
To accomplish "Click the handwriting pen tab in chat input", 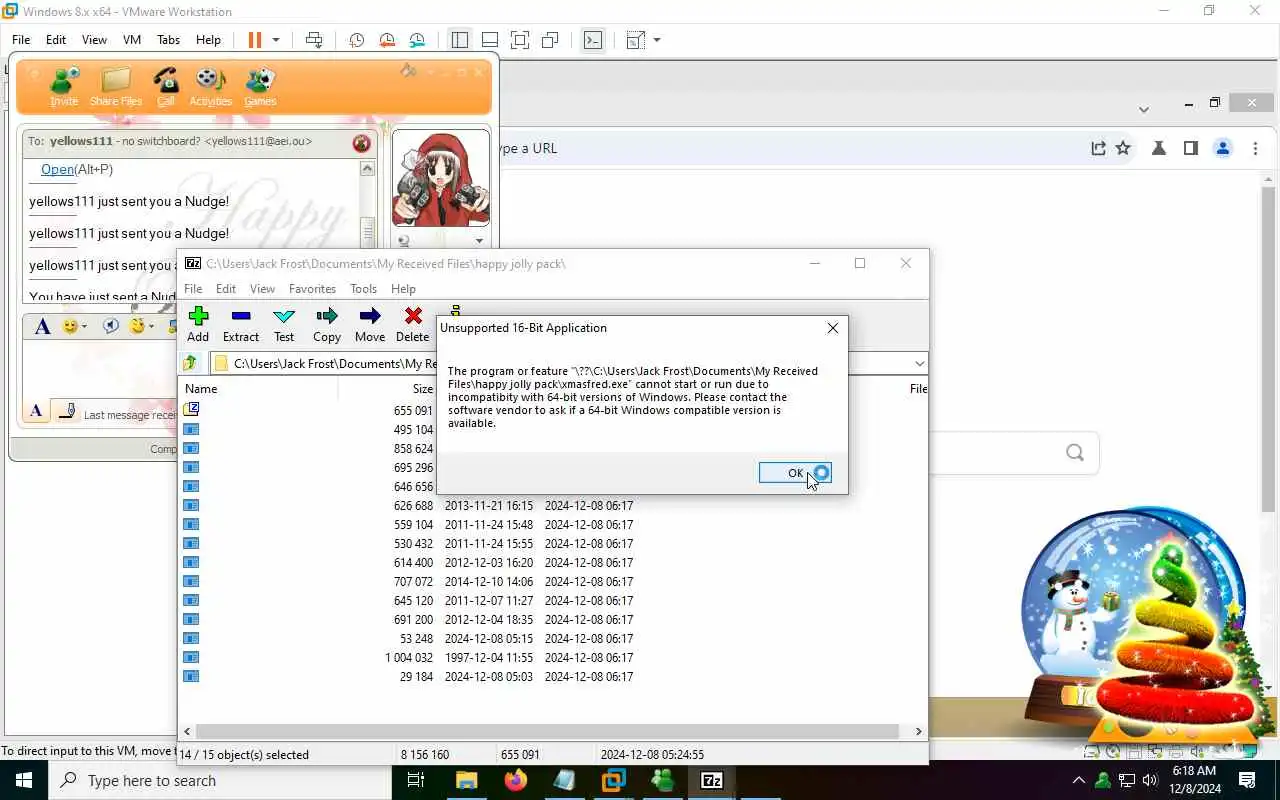I will coord(66,411).
